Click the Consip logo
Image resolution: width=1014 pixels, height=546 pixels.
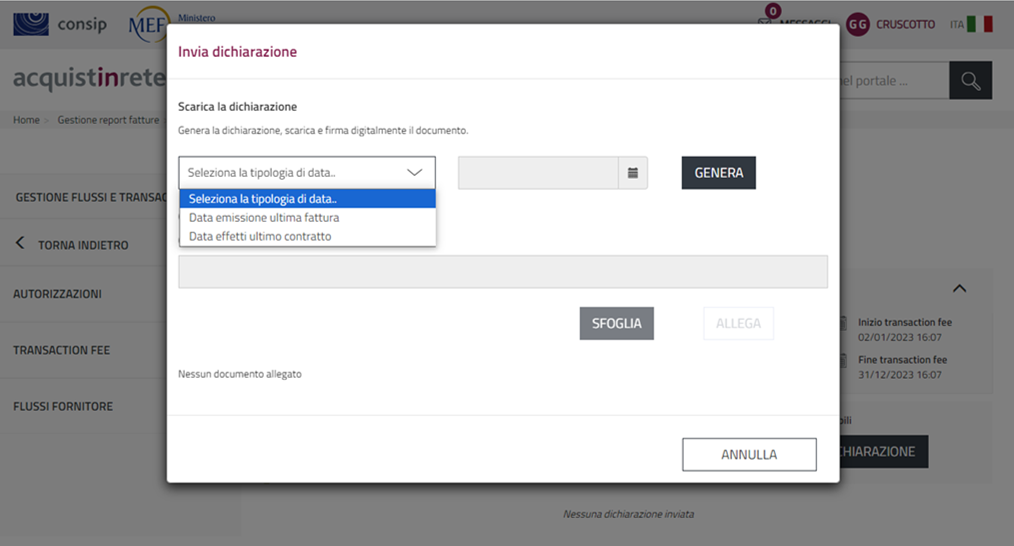coord(60,24)
